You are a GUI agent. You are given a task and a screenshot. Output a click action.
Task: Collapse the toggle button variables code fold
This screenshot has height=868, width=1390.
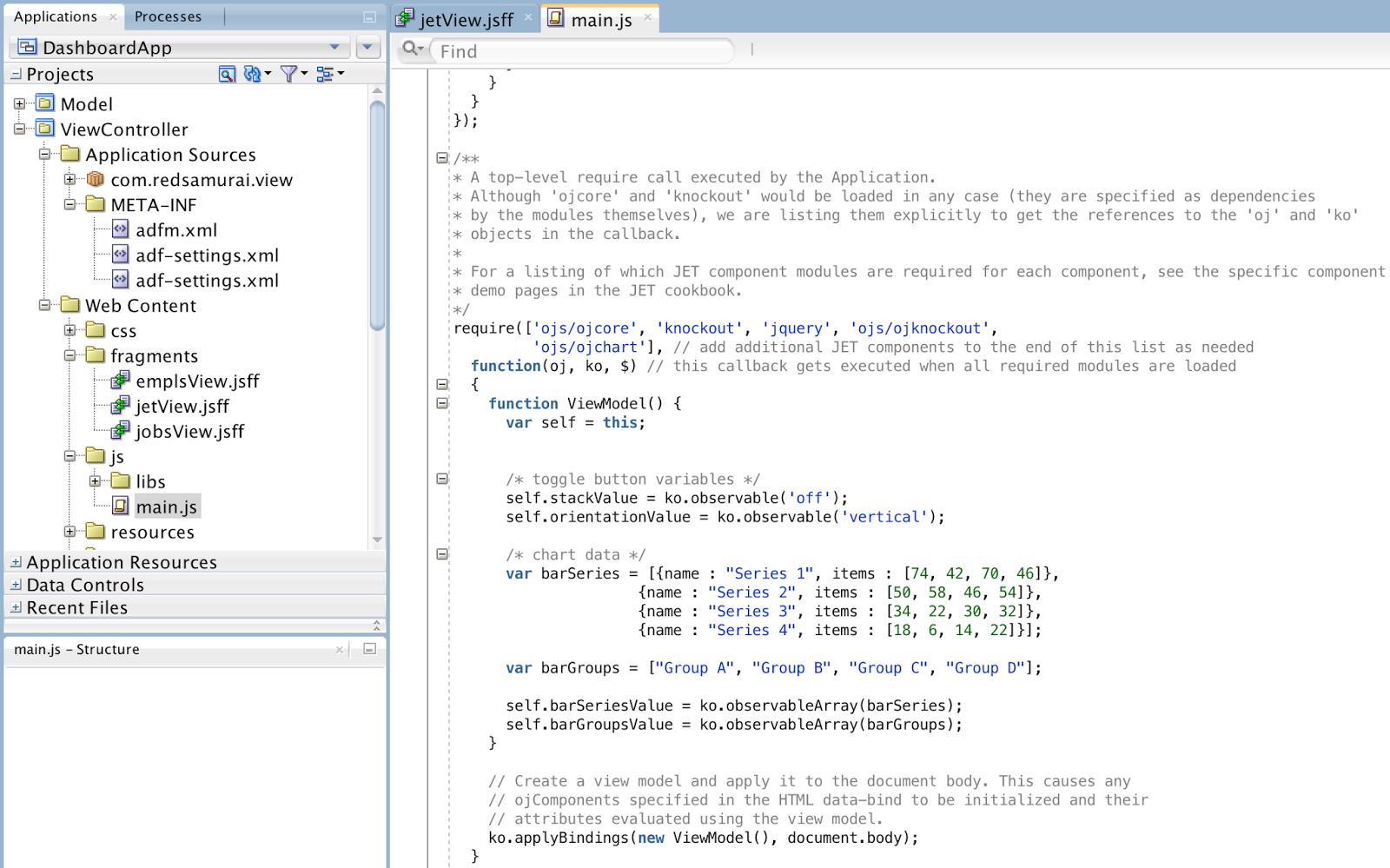(x=441, y=479)
